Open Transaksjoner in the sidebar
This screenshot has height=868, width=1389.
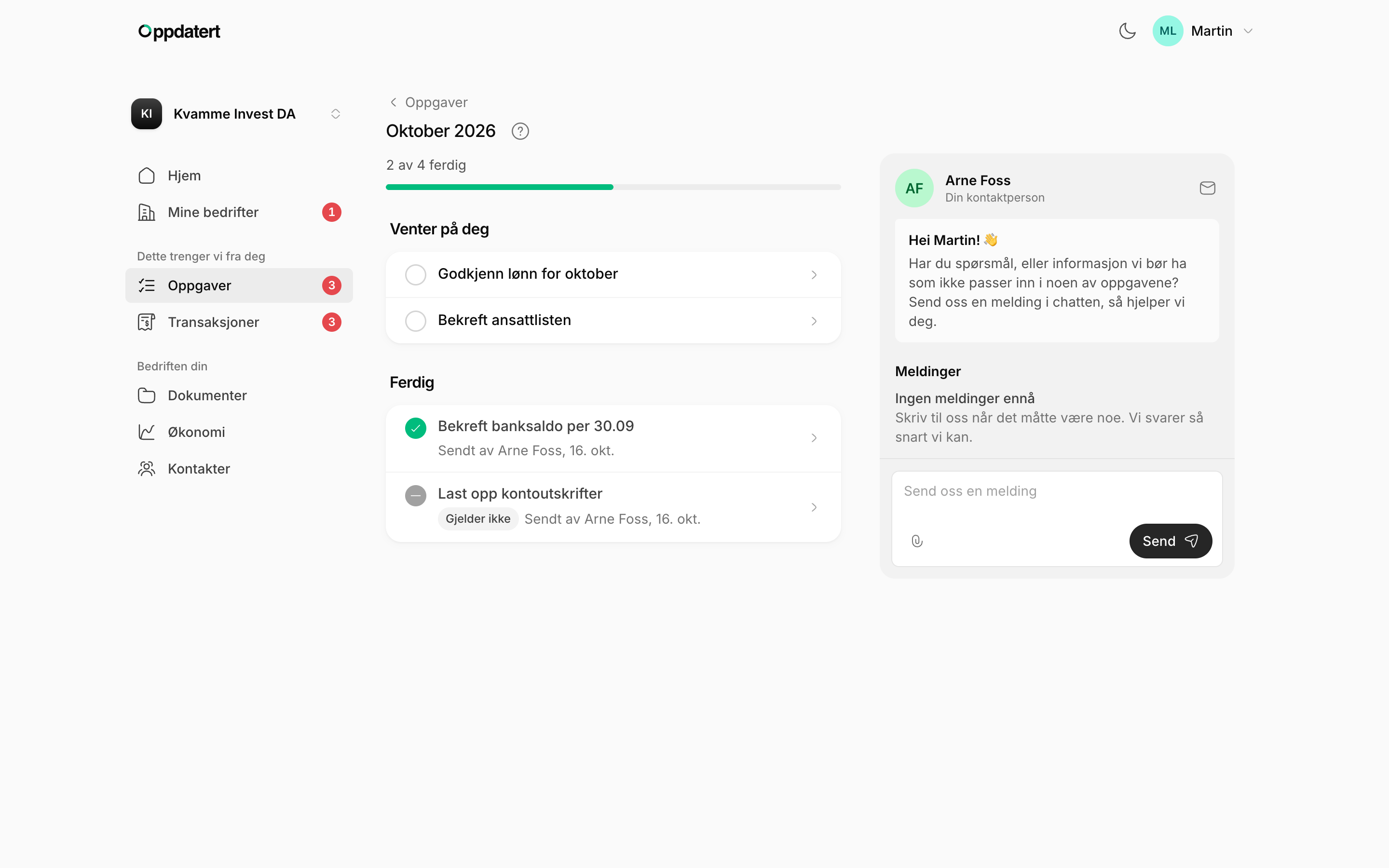pyautogui.click(x=239, y=322)
